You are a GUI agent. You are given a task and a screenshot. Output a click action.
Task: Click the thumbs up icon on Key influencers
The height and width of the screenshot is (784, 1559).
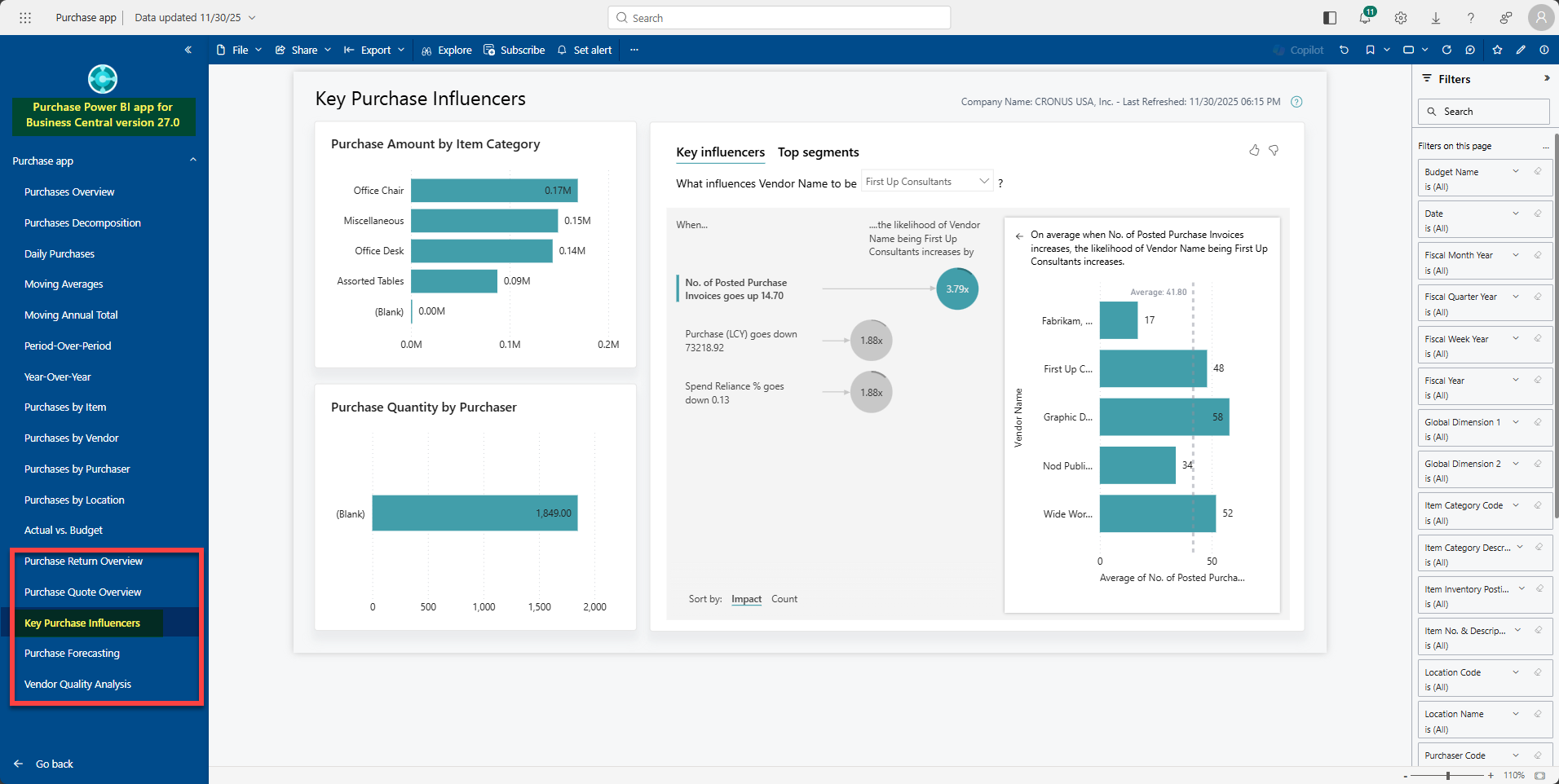[1254, 150]
